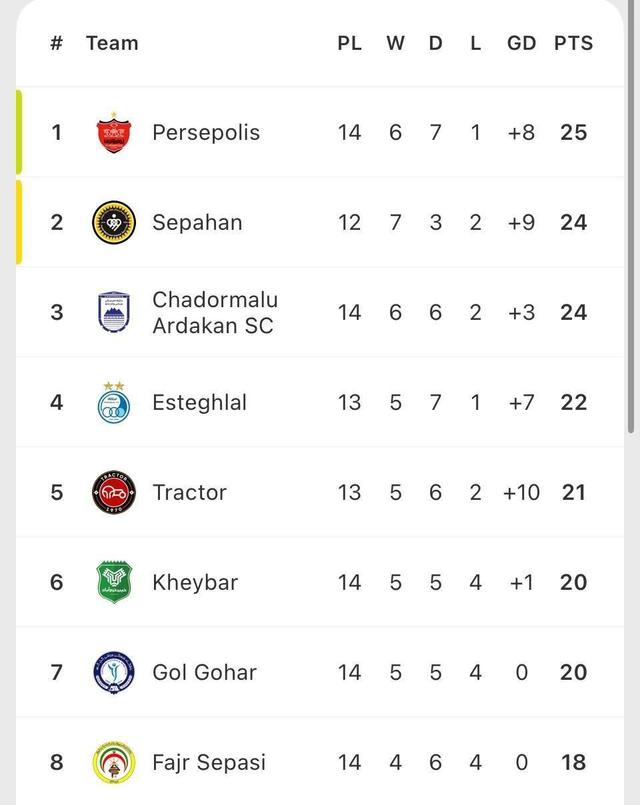Click the Team column header
Image resolution: width=640 pixels, height=805 pixels.
pyautogui.click(x=112, y=43)
